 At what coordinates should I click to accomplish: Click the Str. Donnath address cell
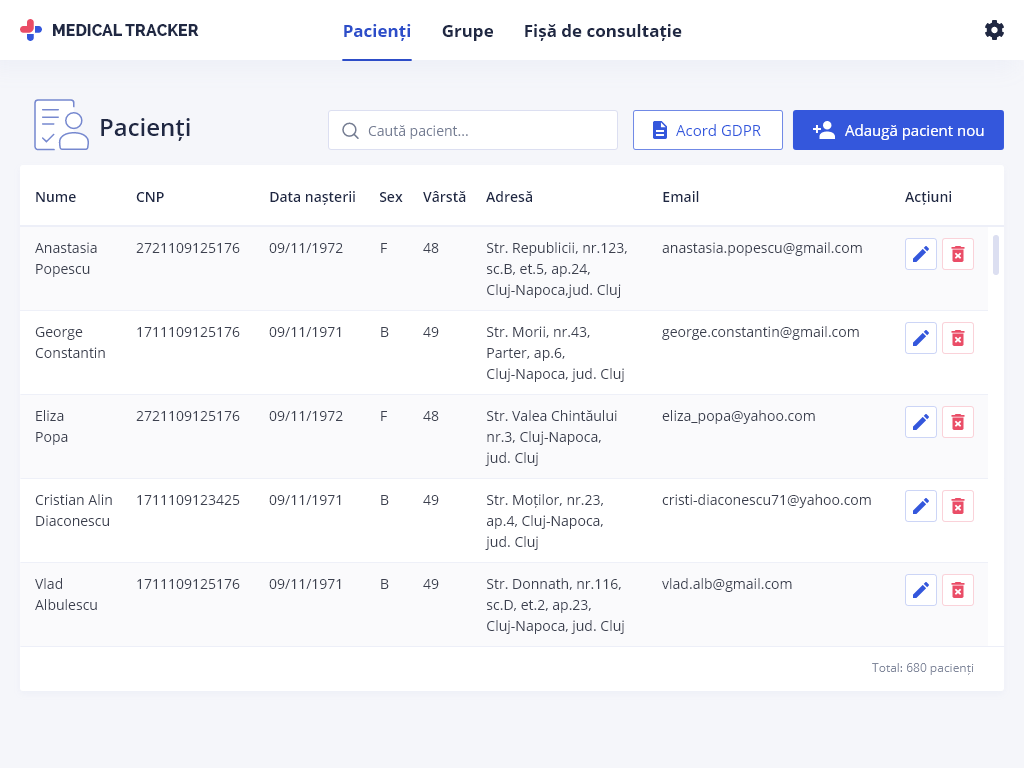pyautogui.click(x=555, y=605)
